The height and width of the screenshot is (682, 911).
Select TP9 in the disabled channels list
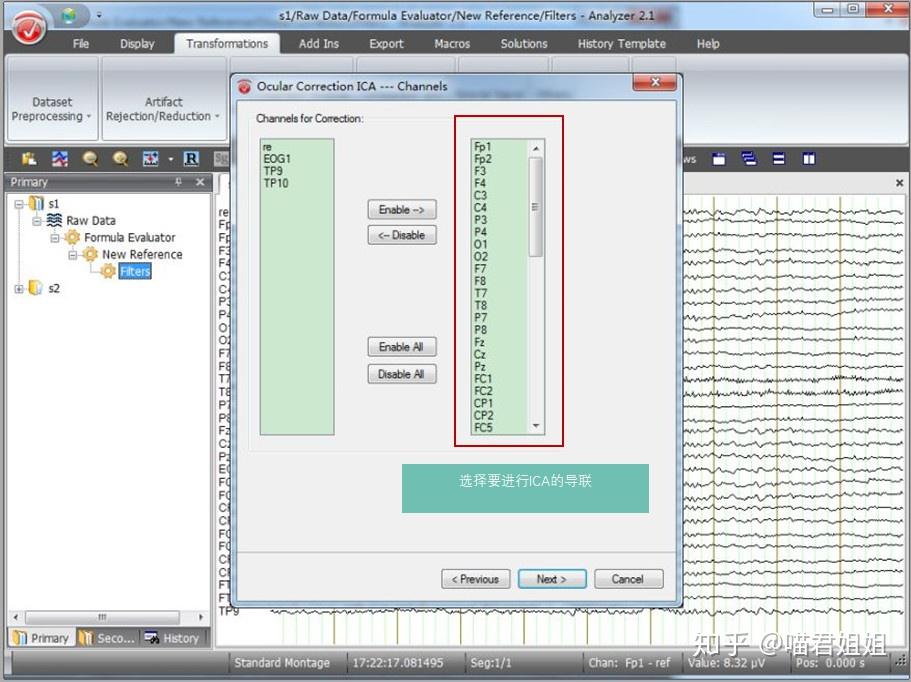click(273, 171)
